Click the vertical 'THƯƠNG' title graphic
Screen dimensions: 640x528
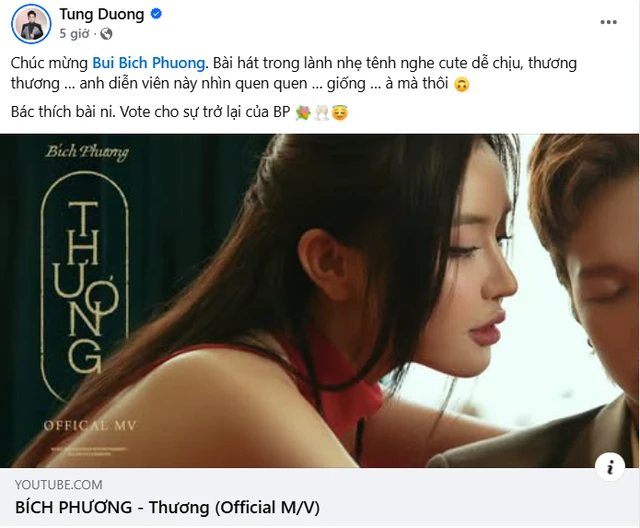(x=85, y=288)
